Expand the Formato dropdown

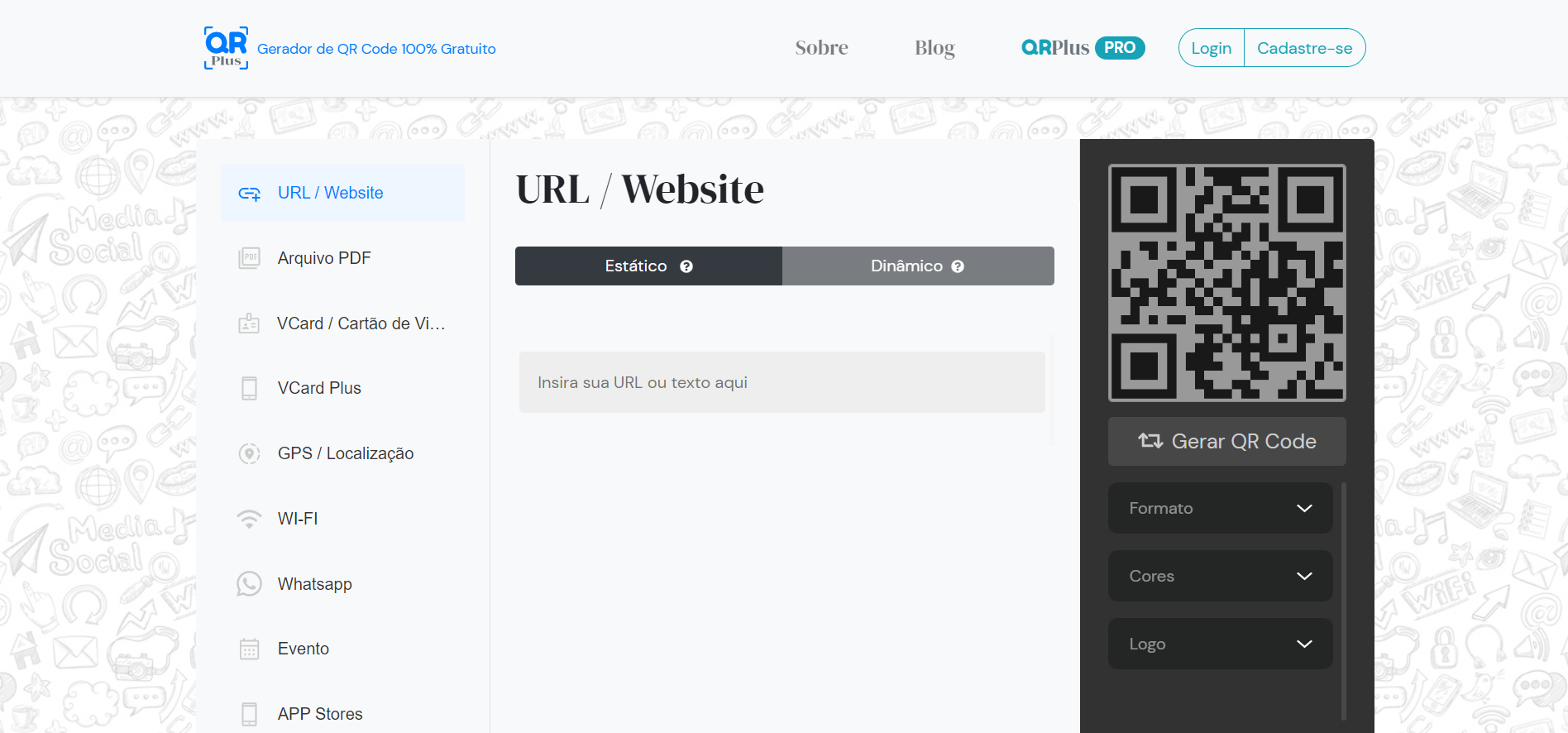point(1220,508)
